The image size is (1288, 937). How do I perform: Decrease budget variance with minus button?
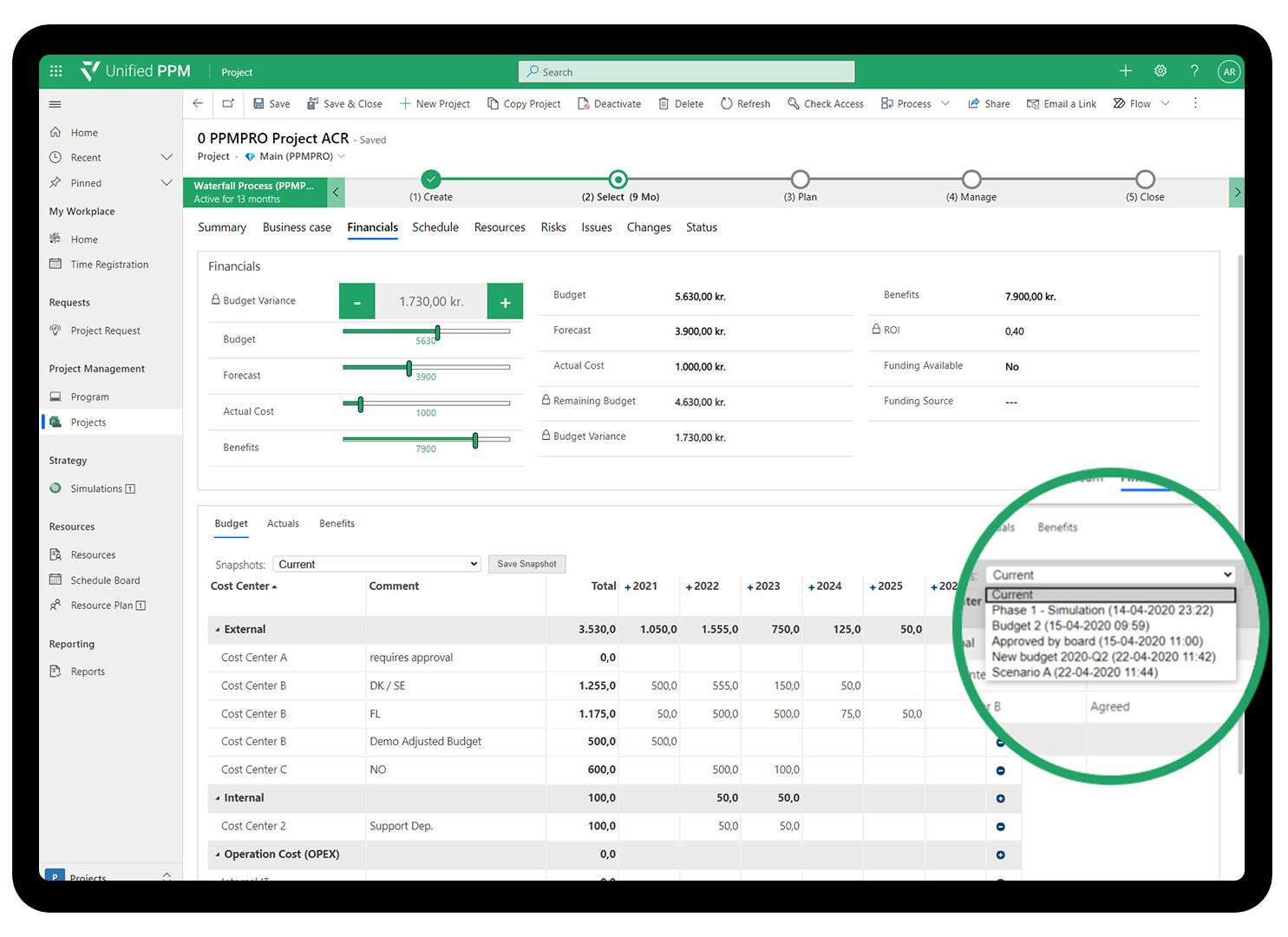tap(356, 301)
